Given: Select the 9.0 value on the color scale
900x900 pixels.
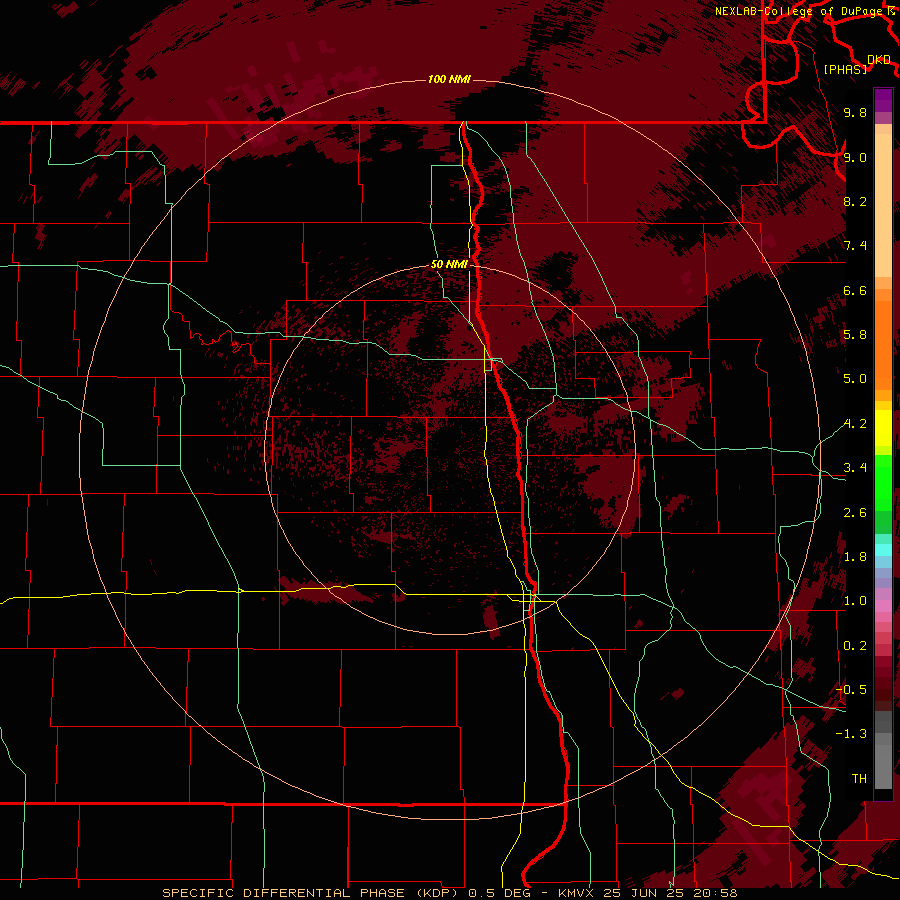Looking at the screenshot, I should point(855,157).
